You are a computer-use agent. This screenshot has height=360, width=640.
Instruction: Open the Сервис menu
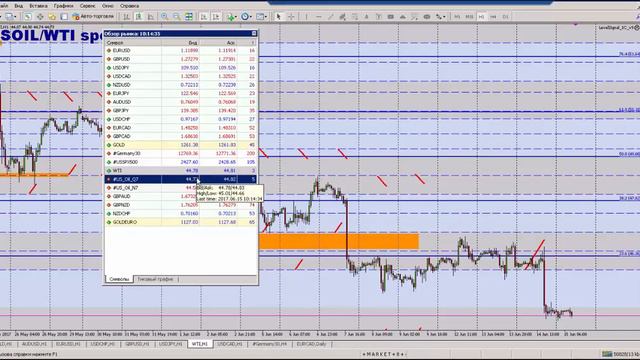click(87, 6)
